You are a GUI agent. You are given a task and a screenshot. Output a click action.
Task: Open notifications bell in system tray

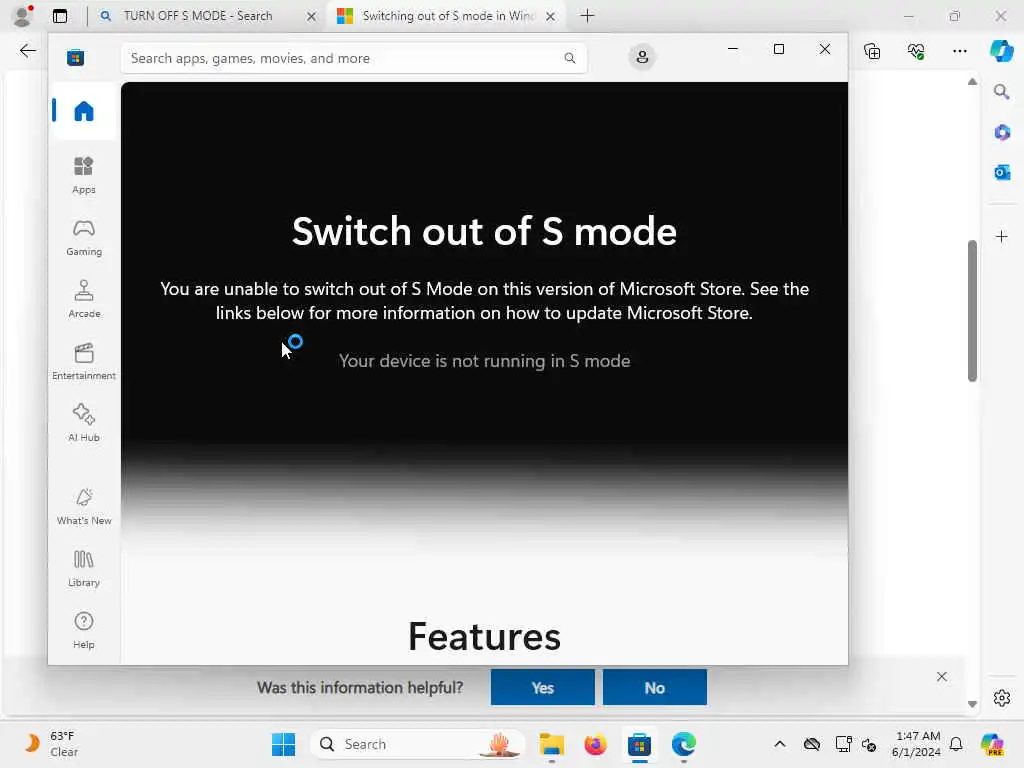[x=956, y=744]
